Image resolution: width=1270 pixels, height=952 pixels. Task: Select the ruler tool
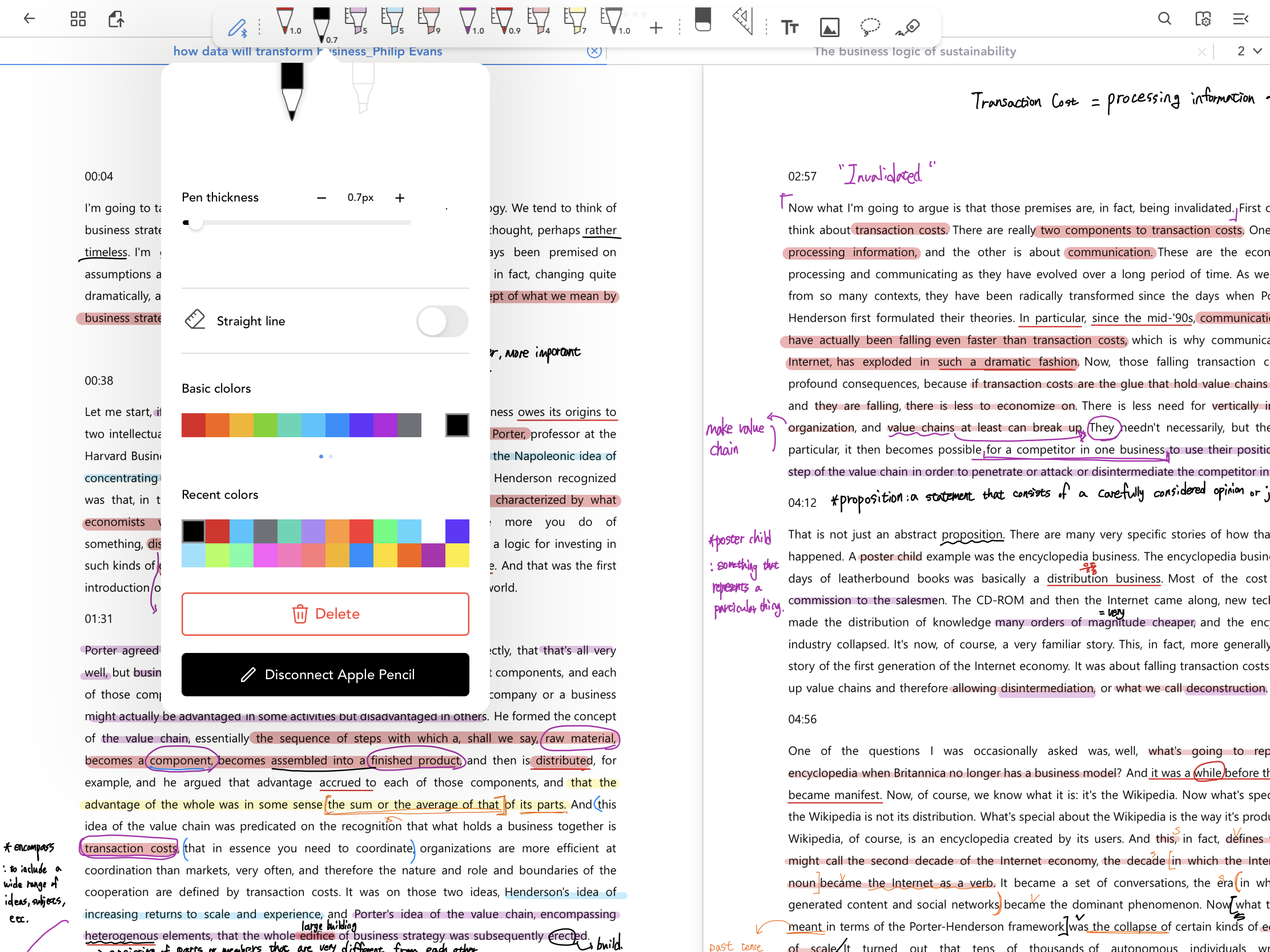(743, 22)
